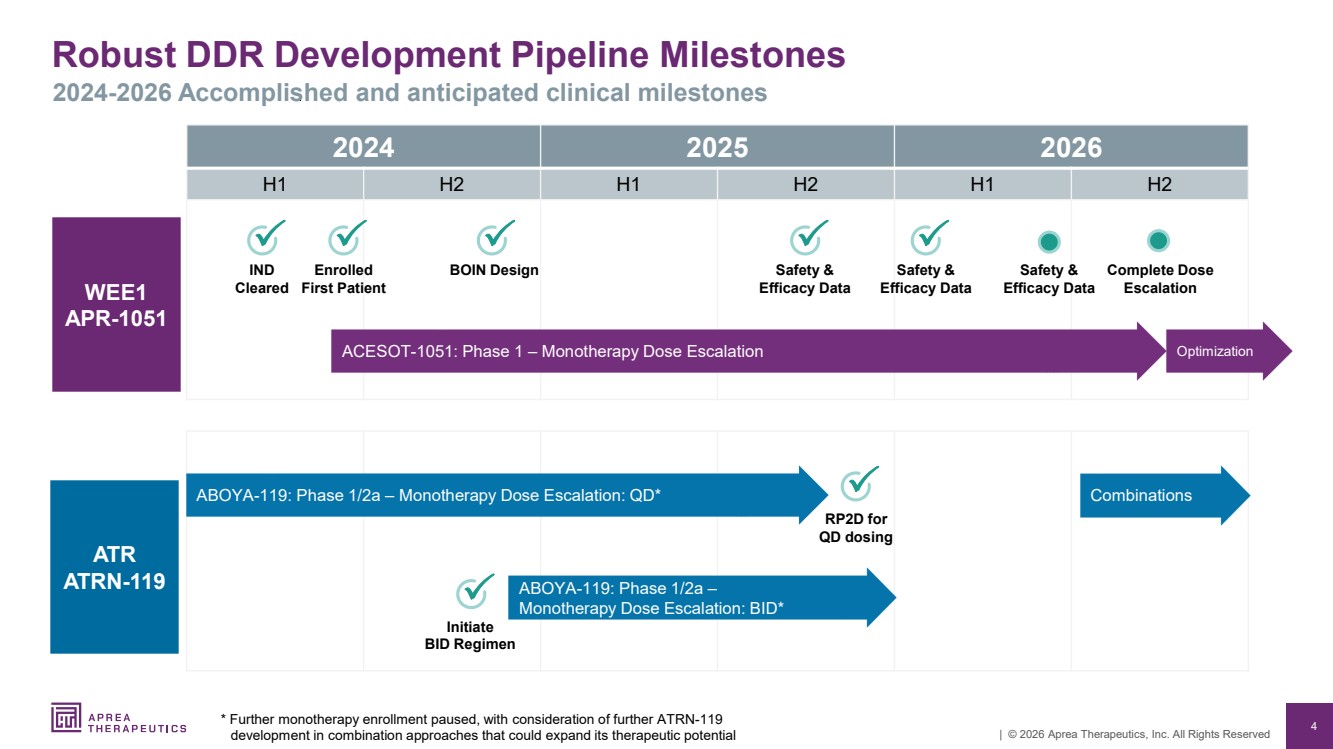Click the Safety & Efficacy checkmark under 2026 H1
This screenshot has height=749, width=1333.
(x=927, y=240)
